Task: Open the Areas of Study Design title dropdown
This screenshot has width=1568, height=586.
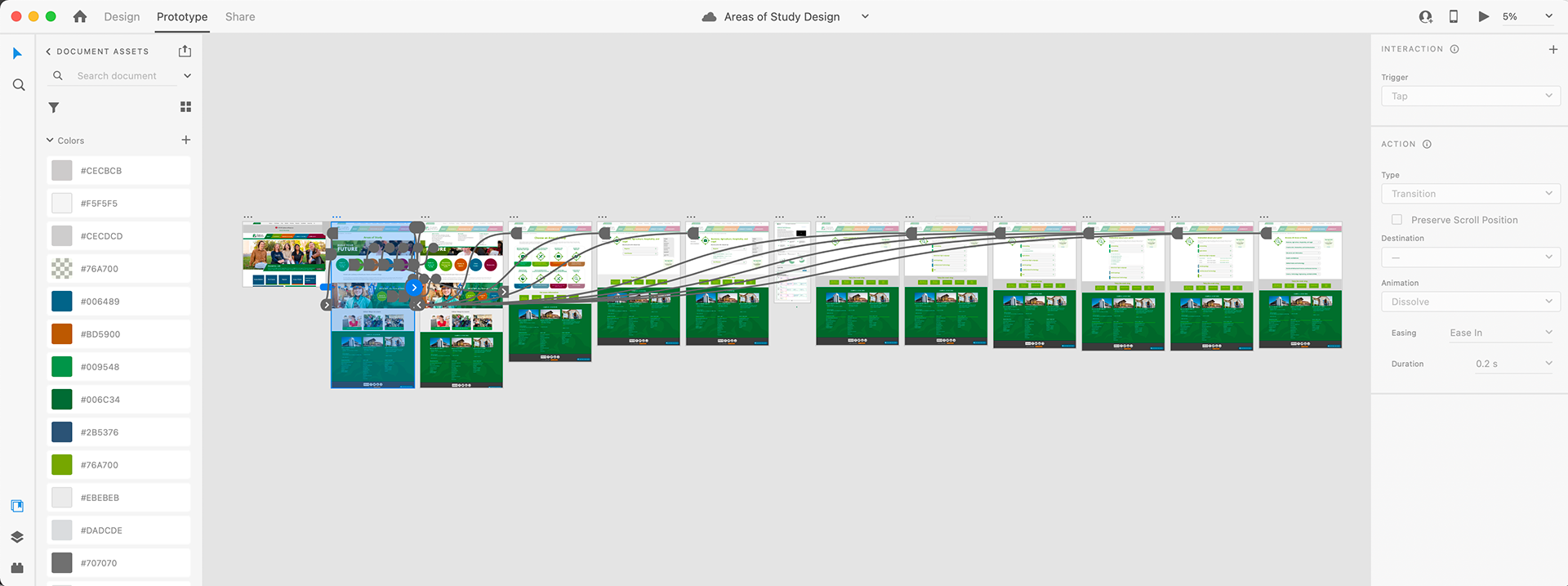Action: [x=865, y=16]
